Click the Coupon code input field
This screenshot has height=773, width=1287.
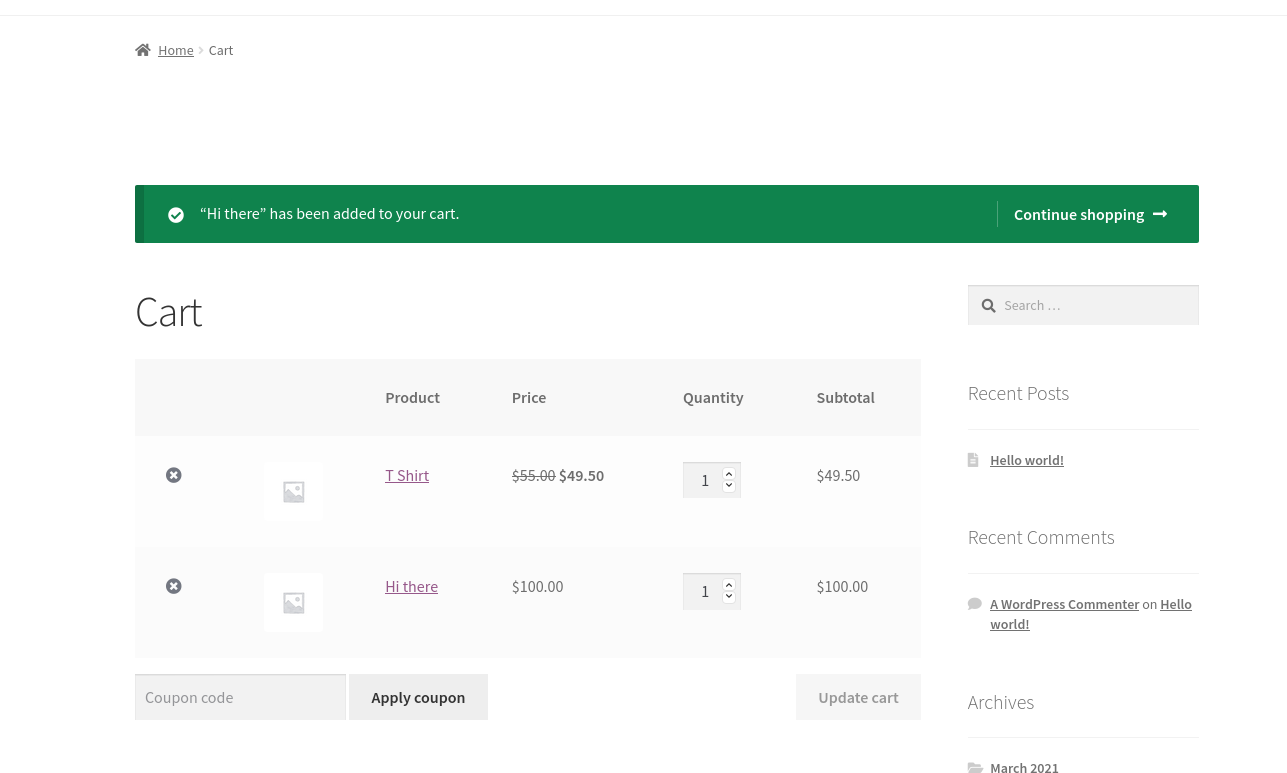(x=240, y=697)
